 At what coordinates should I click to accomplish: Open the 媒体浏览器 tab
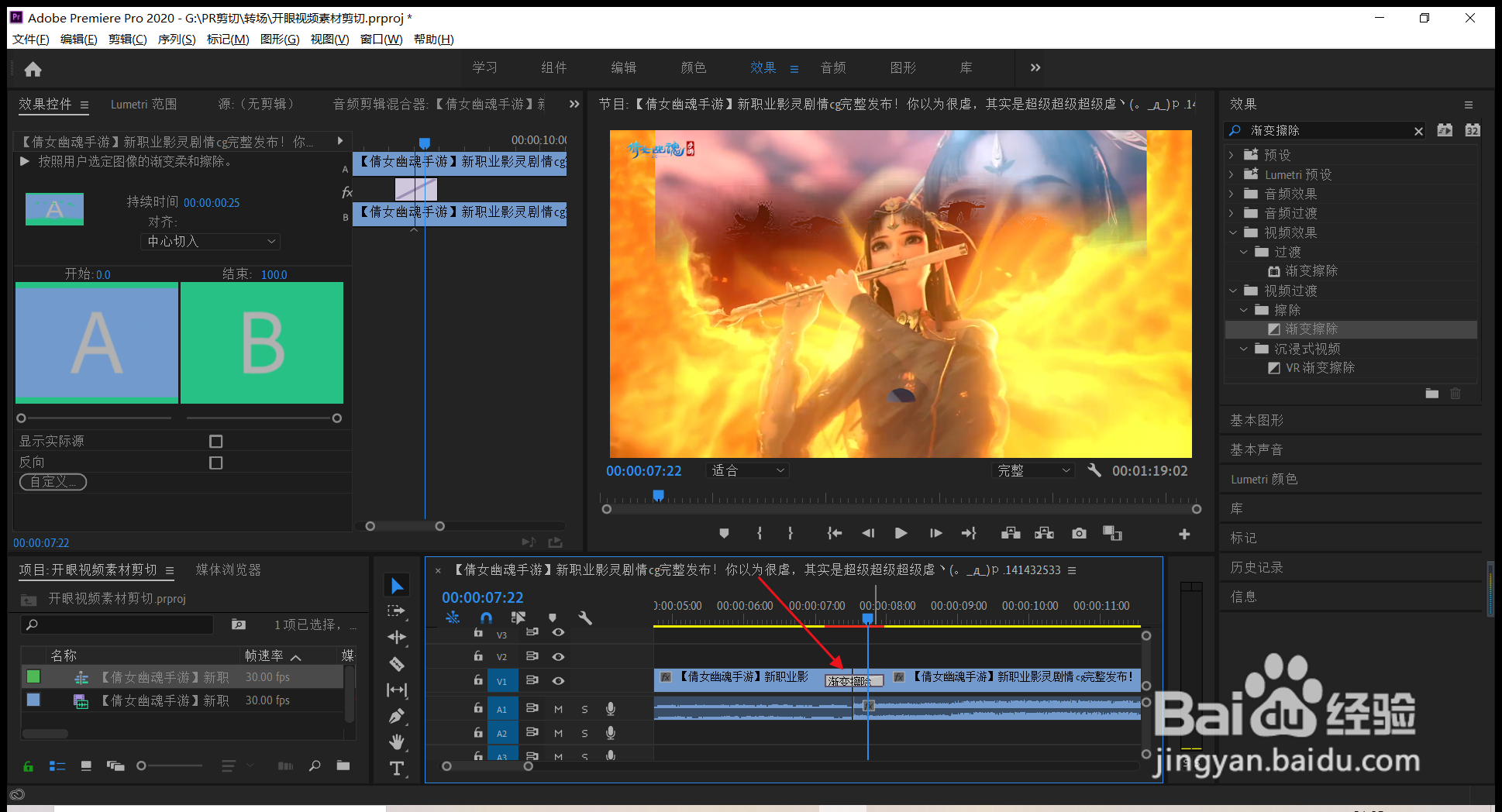coord(229,570)
